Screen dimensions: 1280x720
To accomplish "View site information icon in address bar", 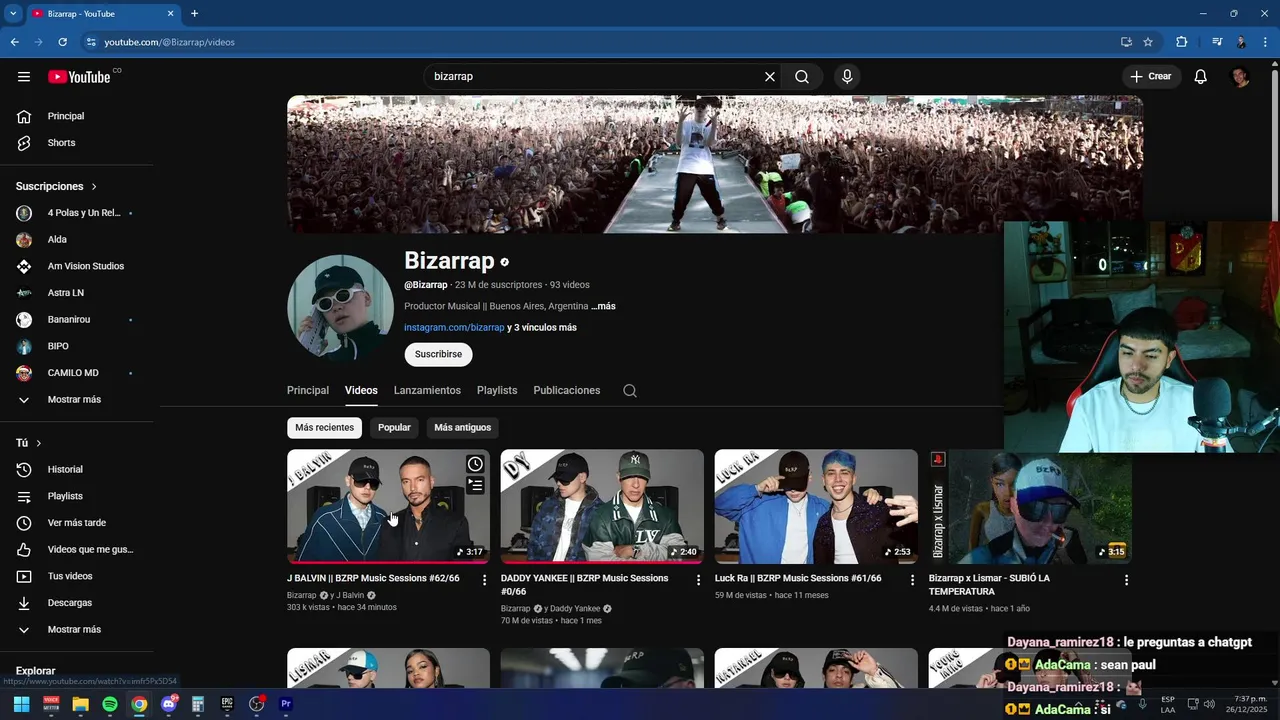I will 91,42.
